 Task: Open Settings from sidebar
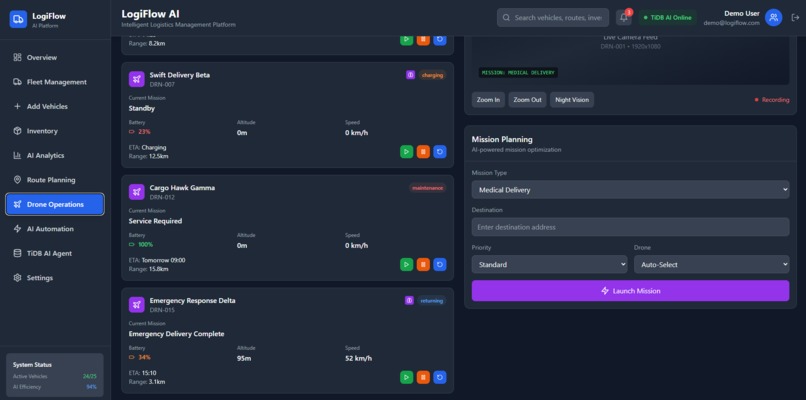(55, 278)
